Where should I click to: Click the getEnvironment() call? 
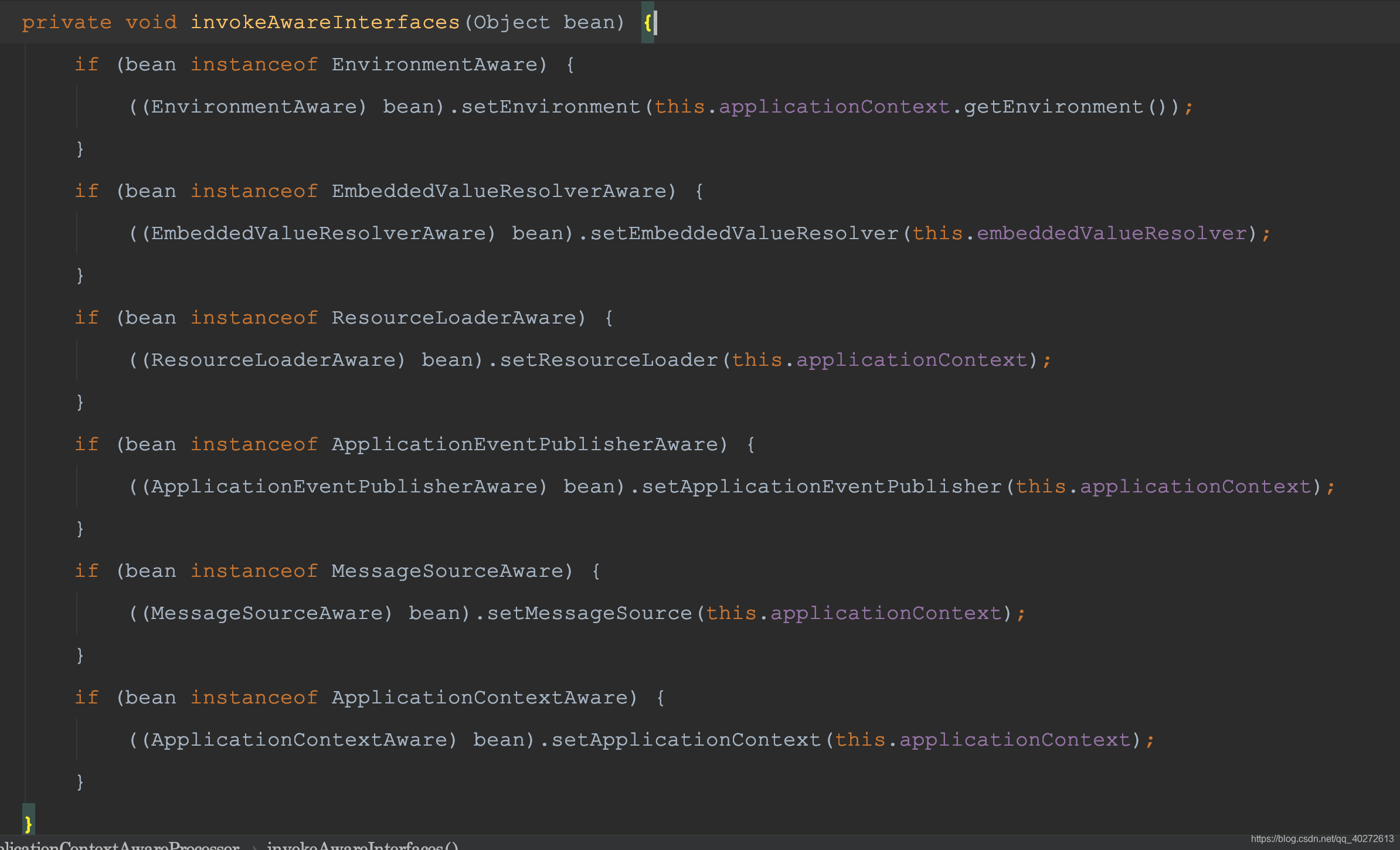pos(1066,107)
